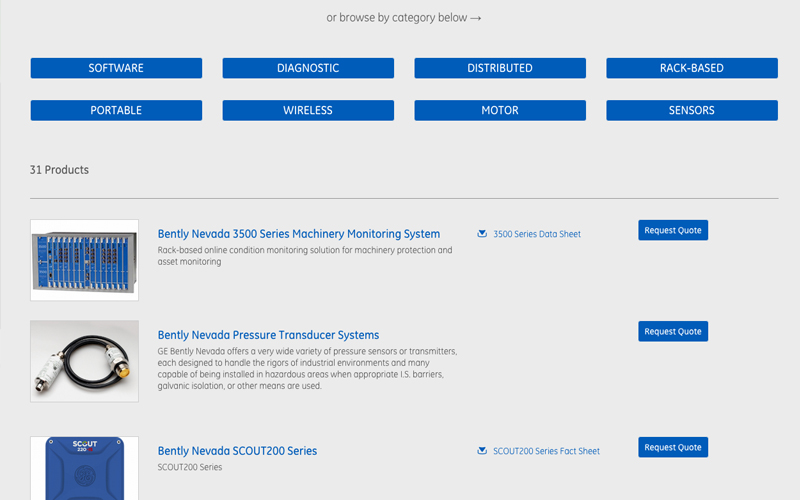Open the 3500 Series Data Sheet link

point(537,234)
